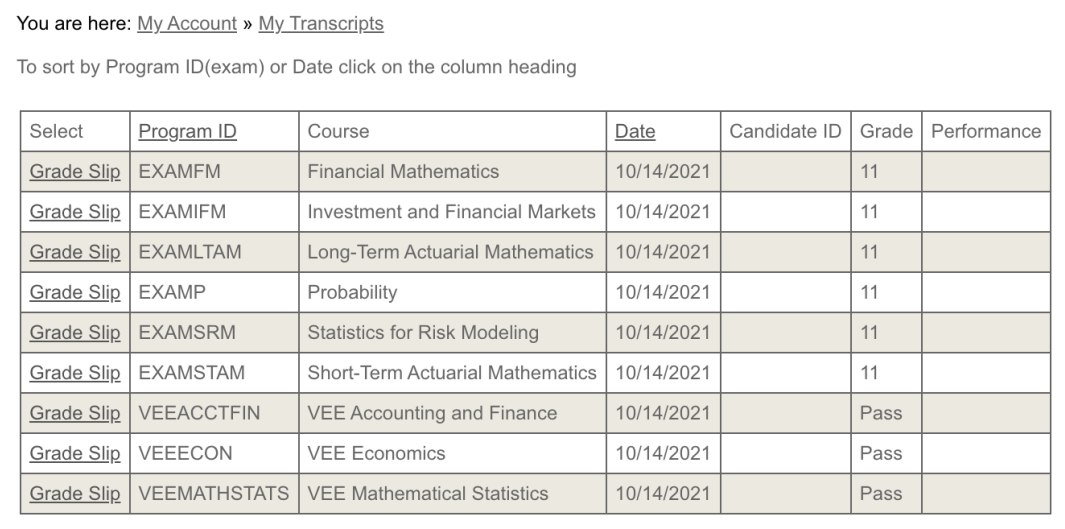Click the Performance column header
The height and width of the screenshot is (529, 1065).
986,131
